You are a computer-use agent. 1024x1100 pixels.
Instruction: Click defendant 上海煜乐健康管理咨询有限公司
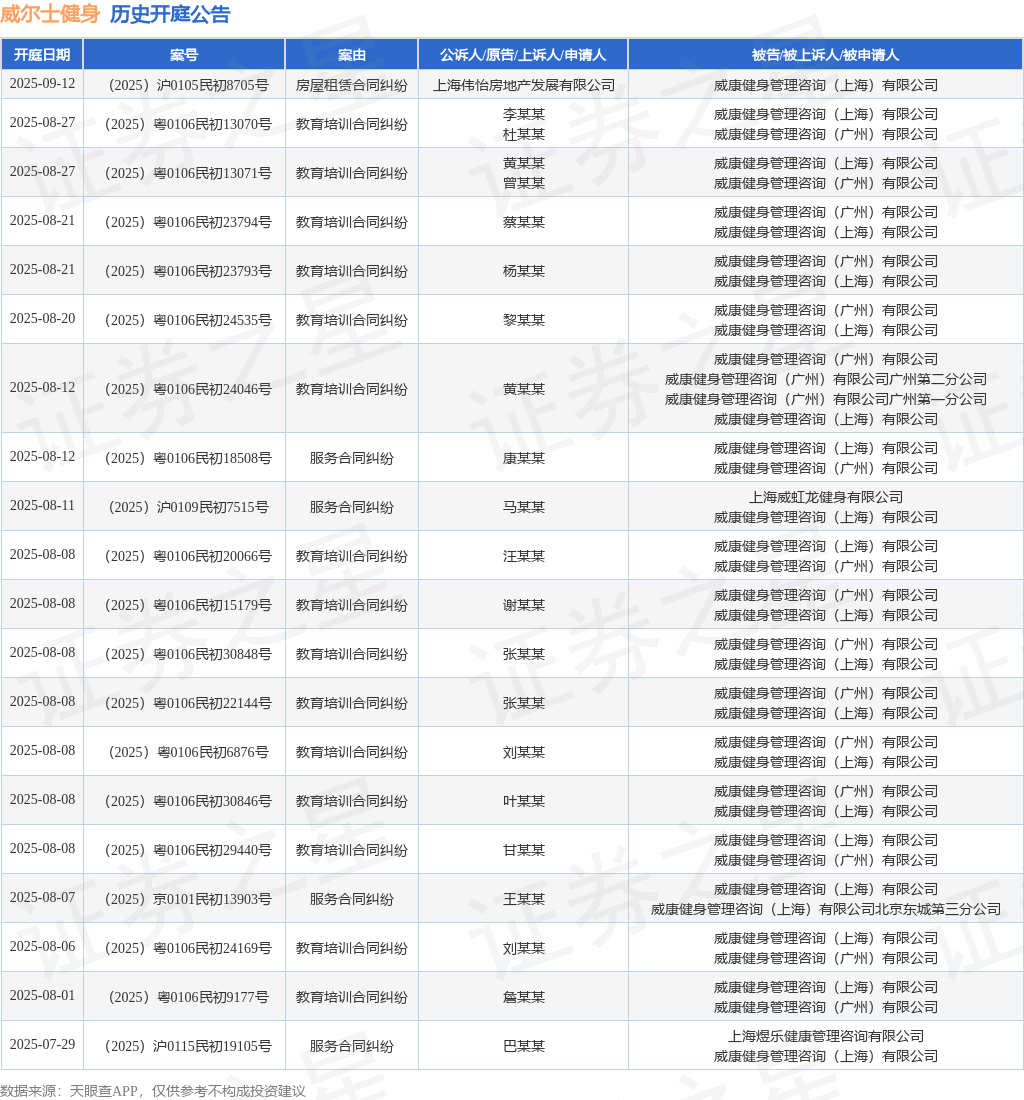tap(826, 1037)
